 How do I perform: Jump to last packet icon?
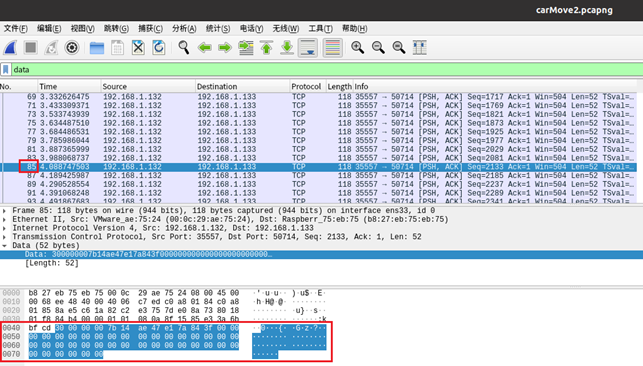coord(287,48)
